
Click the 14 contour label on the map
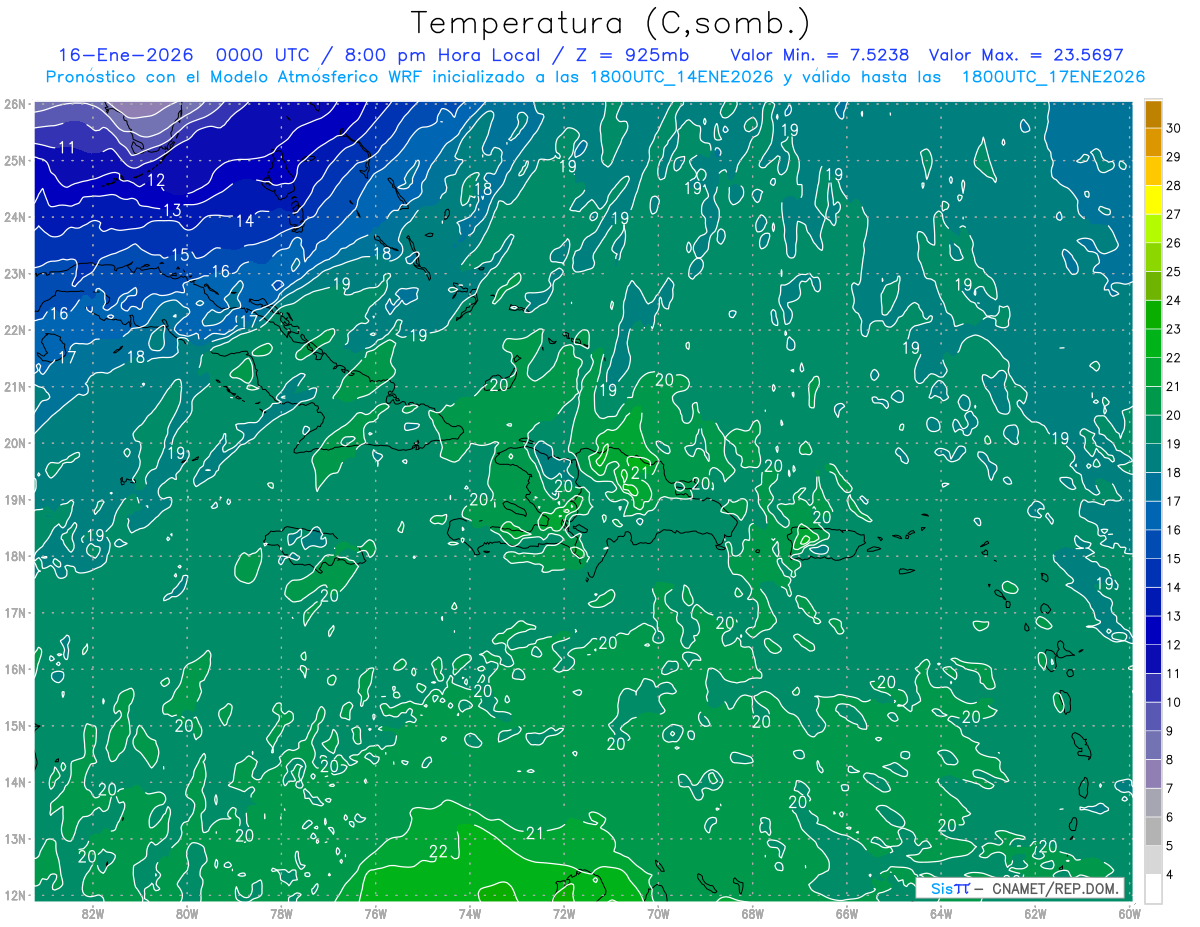click(x=245, y=221)
